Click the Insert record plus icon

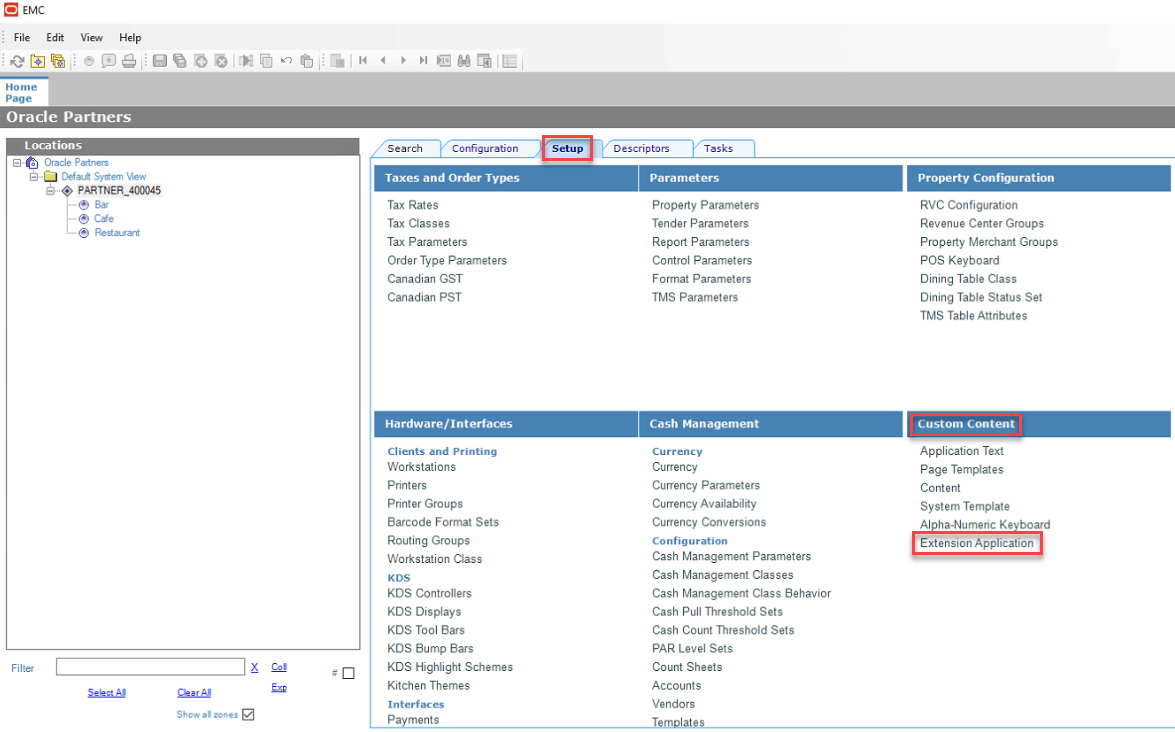pyautogui.click(x=201, y=61)
